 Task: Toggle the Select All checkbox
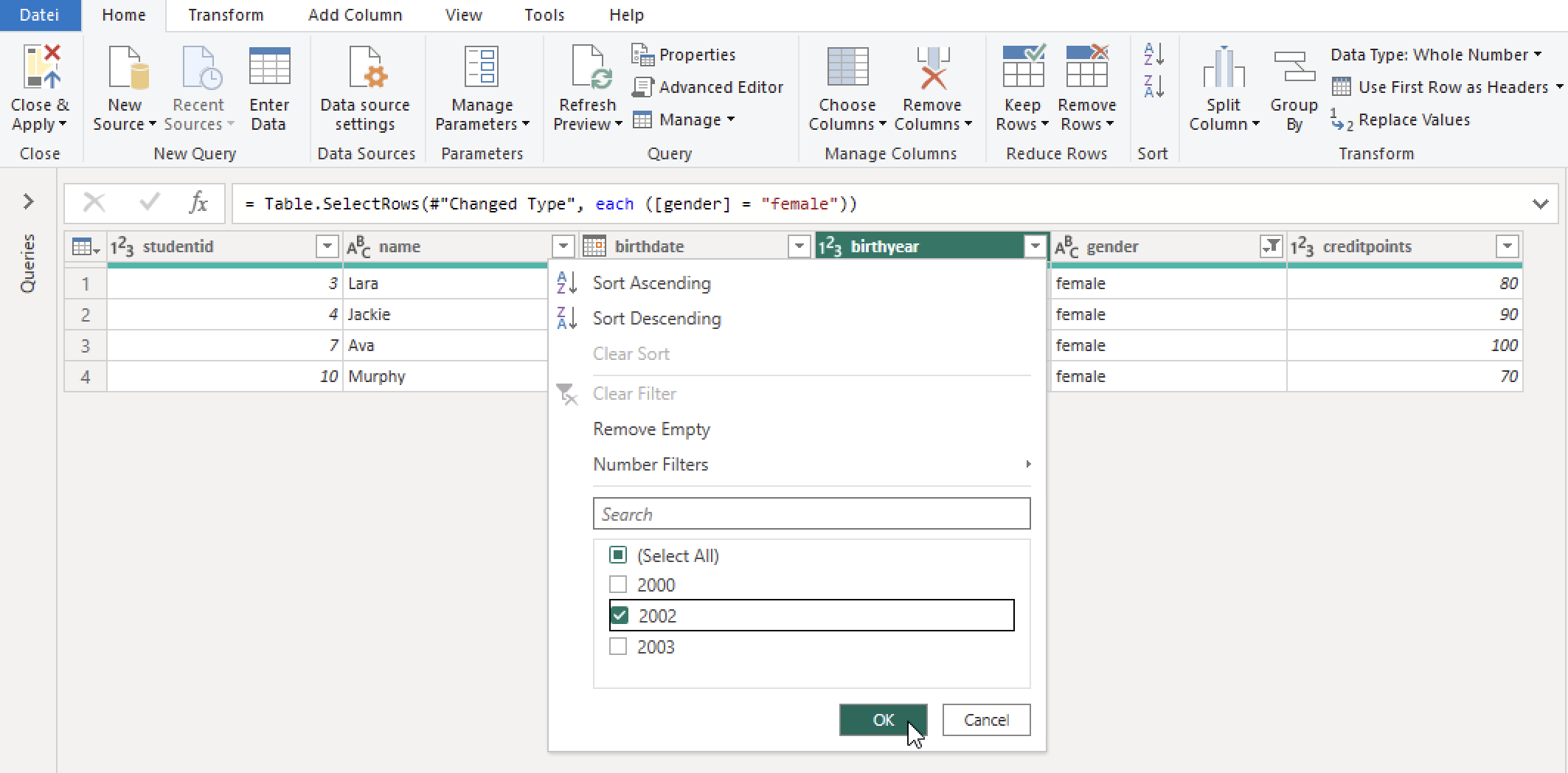(x=618, y=555)
